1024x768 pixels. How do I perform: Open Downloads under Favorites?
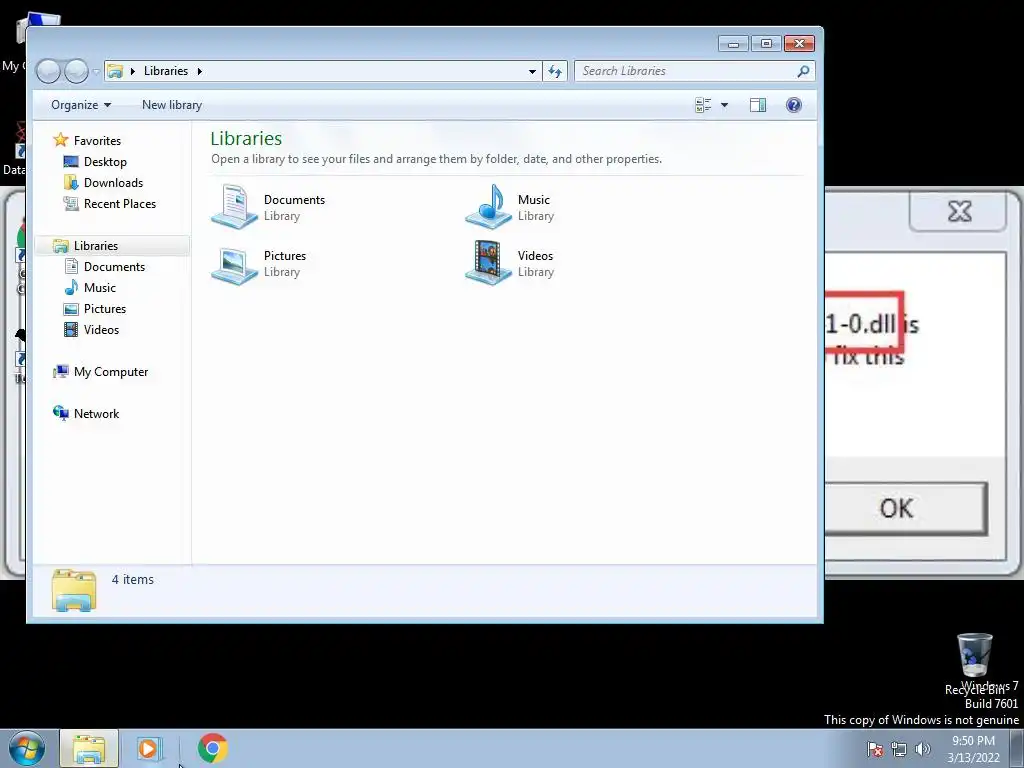click(113, 183)
